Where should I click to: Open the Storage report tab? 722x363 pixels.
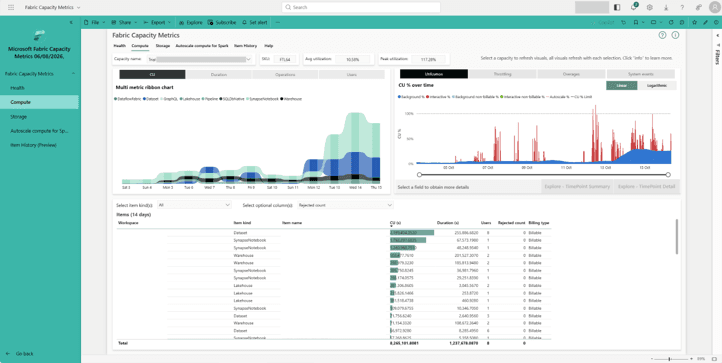[x=163, y=46]
